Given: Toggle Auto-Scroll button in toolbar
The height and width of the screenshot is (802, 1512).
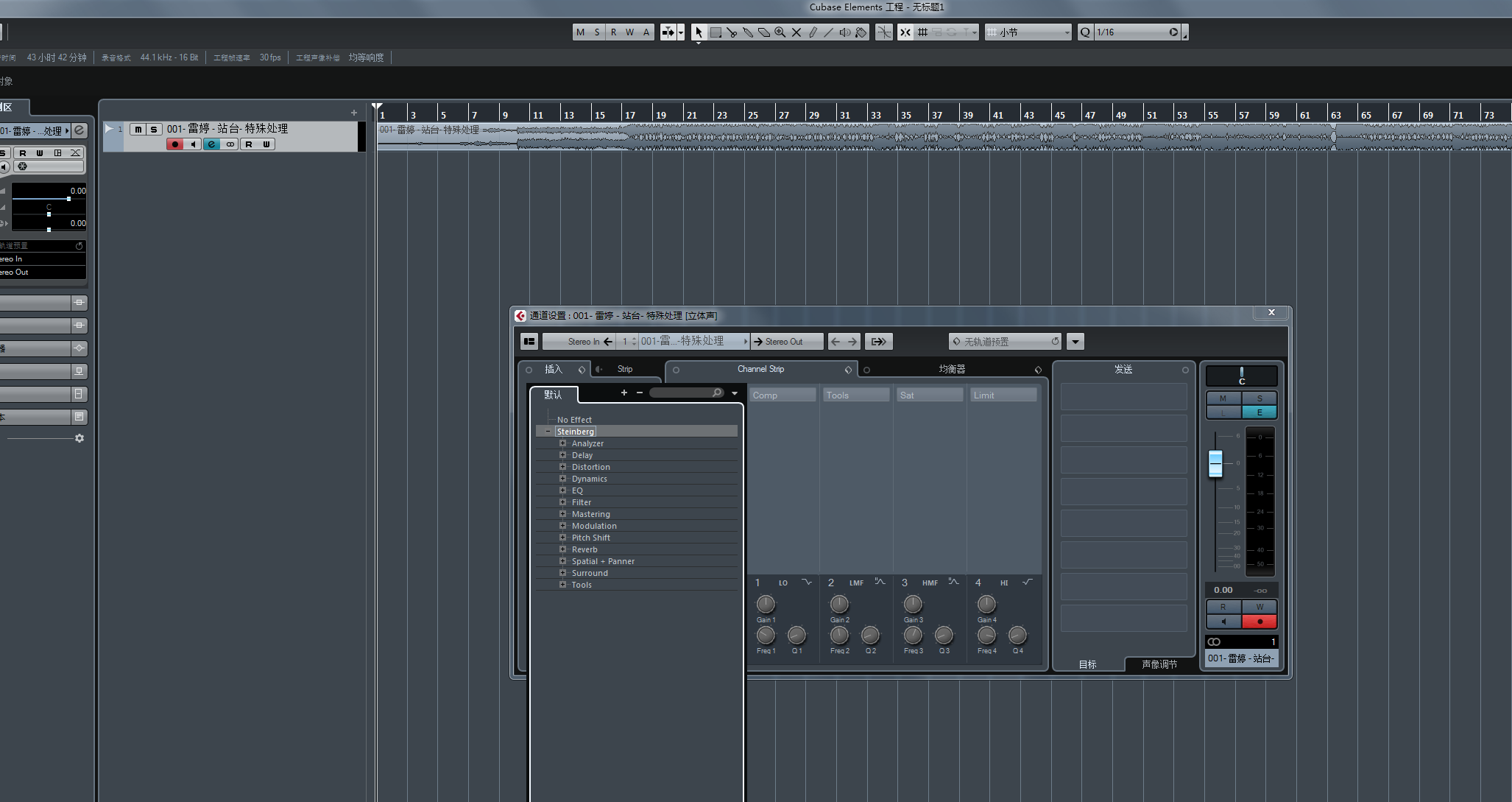Looking at the screenshot, I should point(668,32).
